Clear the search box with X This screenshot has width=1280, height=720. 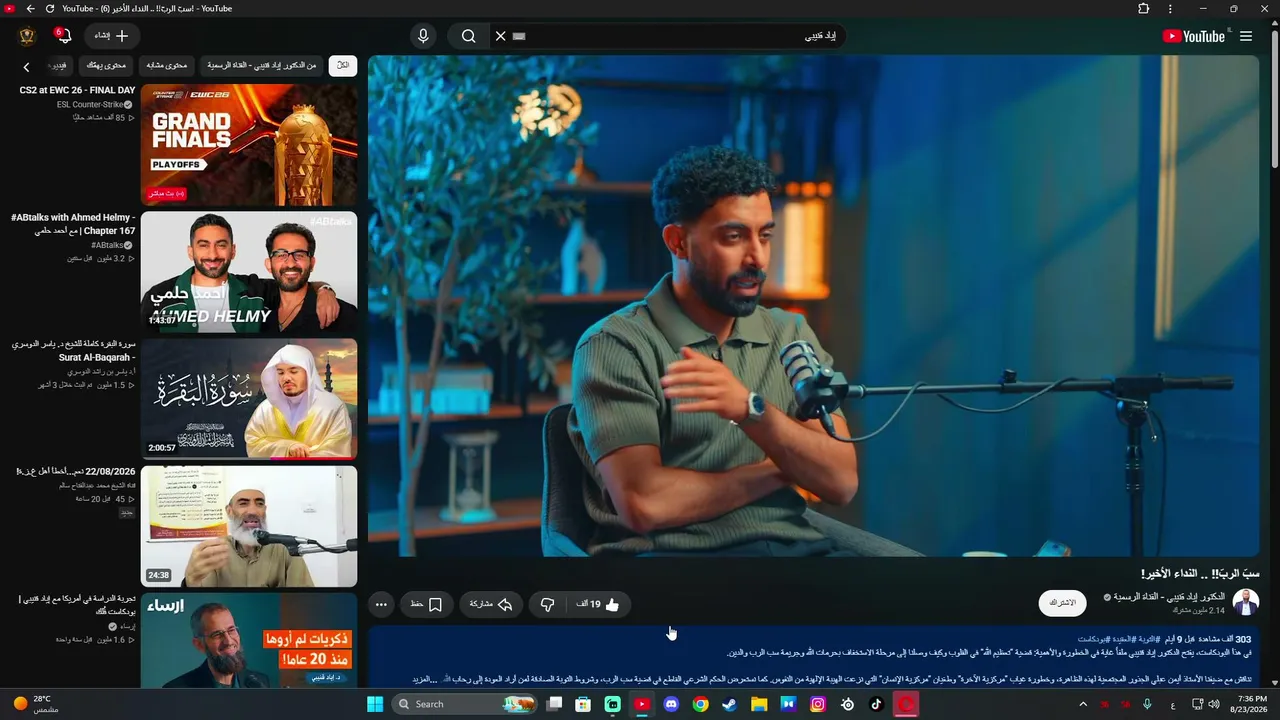(x=501, y=36)
